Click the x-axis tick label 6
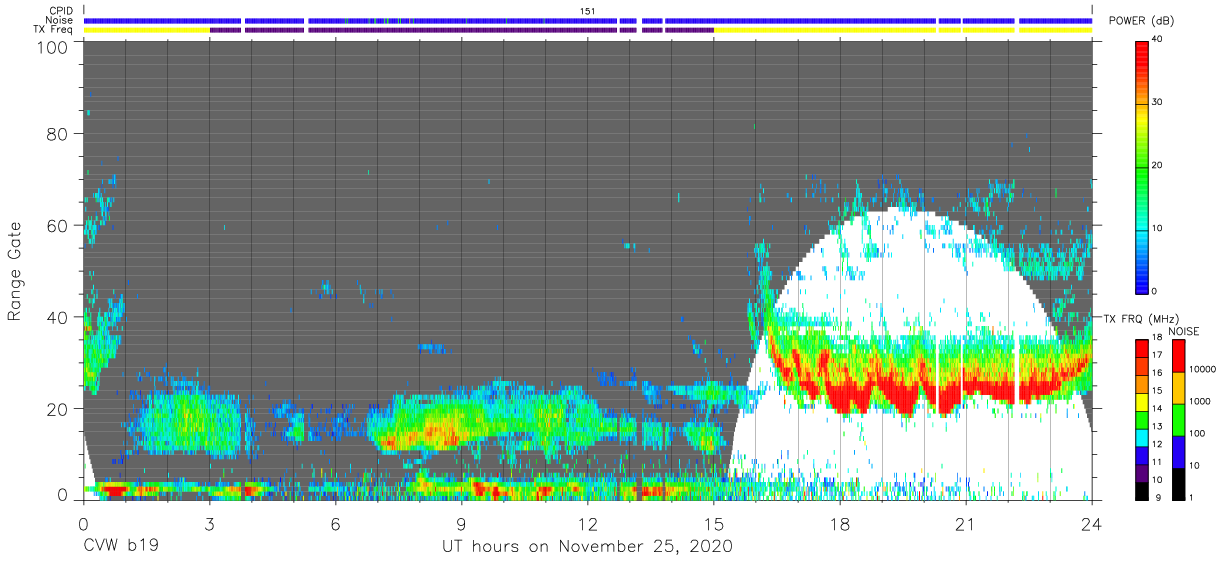 [335, 524]
